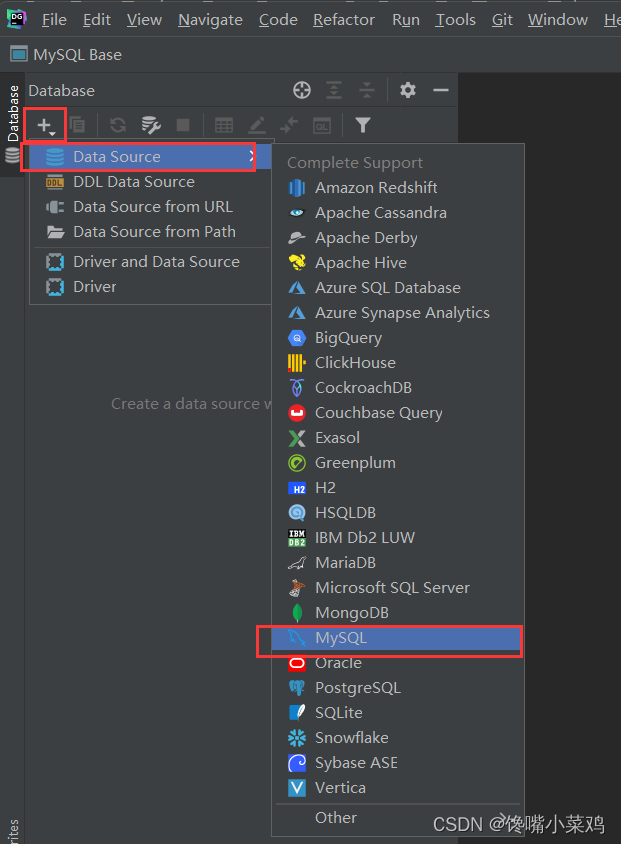This screenshot has height=844, width=621.
Task: Click the DataGrip logo icon
Action: pyautogui.click(x=17, y=19)
